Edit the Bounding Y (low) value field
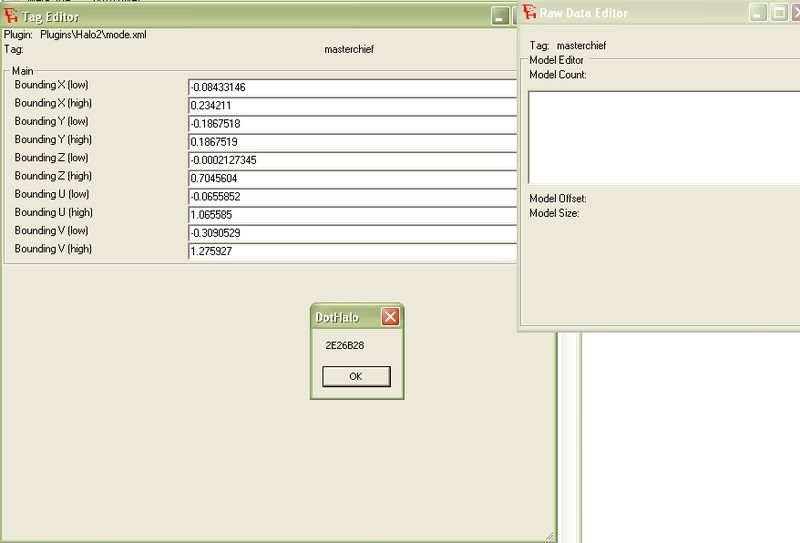 [x=353, y=124]
